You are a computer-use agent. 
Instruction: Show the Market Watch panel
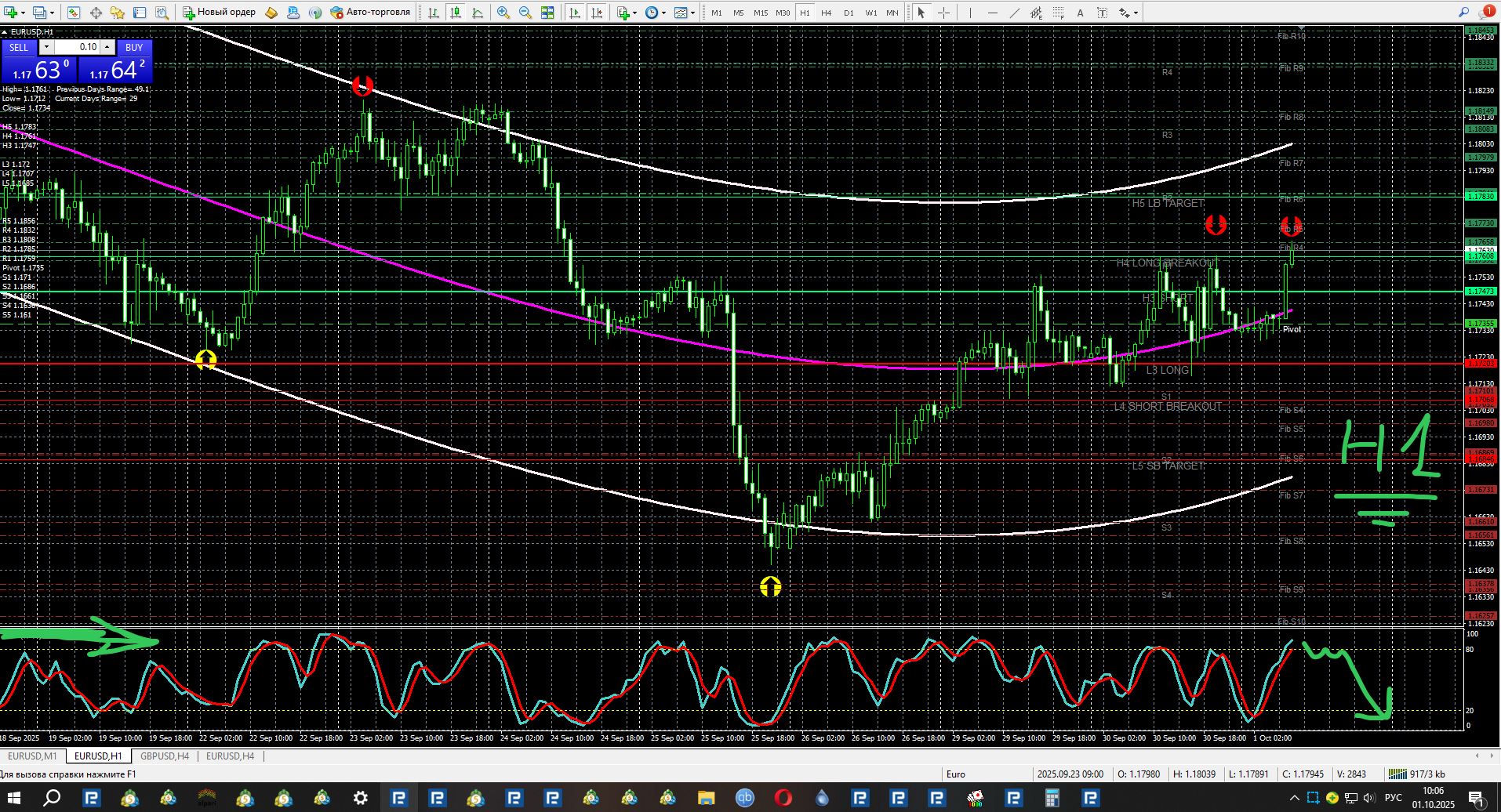tap(74, 13)
